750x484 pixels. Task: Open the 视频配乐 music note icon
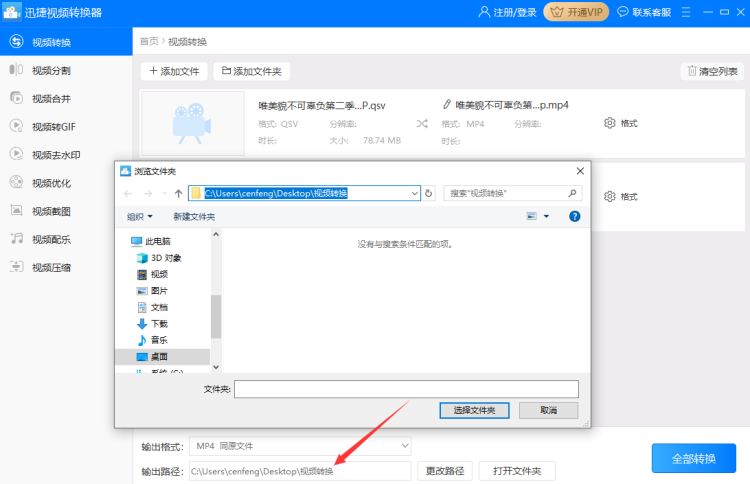click(x=17, y=239)
